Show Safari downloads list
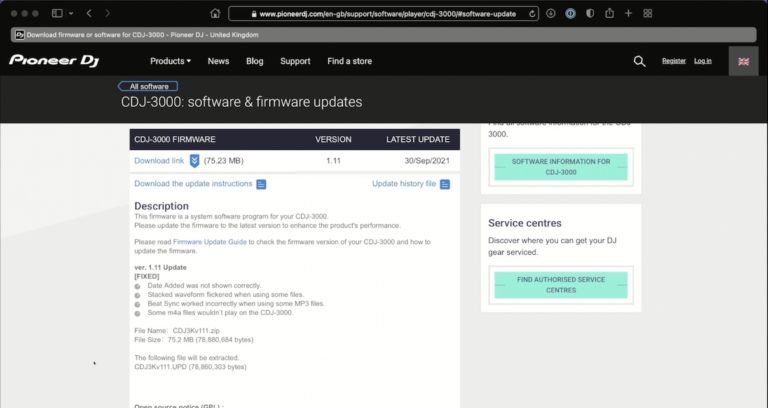This screenshot has width=768, height=408. pyautogui.click(x=551, y=14)
